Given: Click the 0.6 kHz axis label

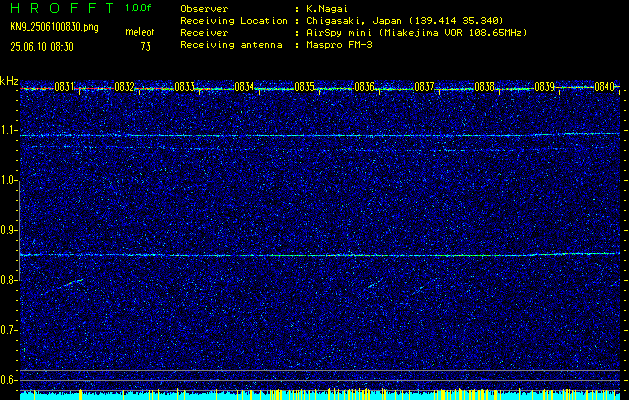Looking at the screenshot, I should (9, 380).
